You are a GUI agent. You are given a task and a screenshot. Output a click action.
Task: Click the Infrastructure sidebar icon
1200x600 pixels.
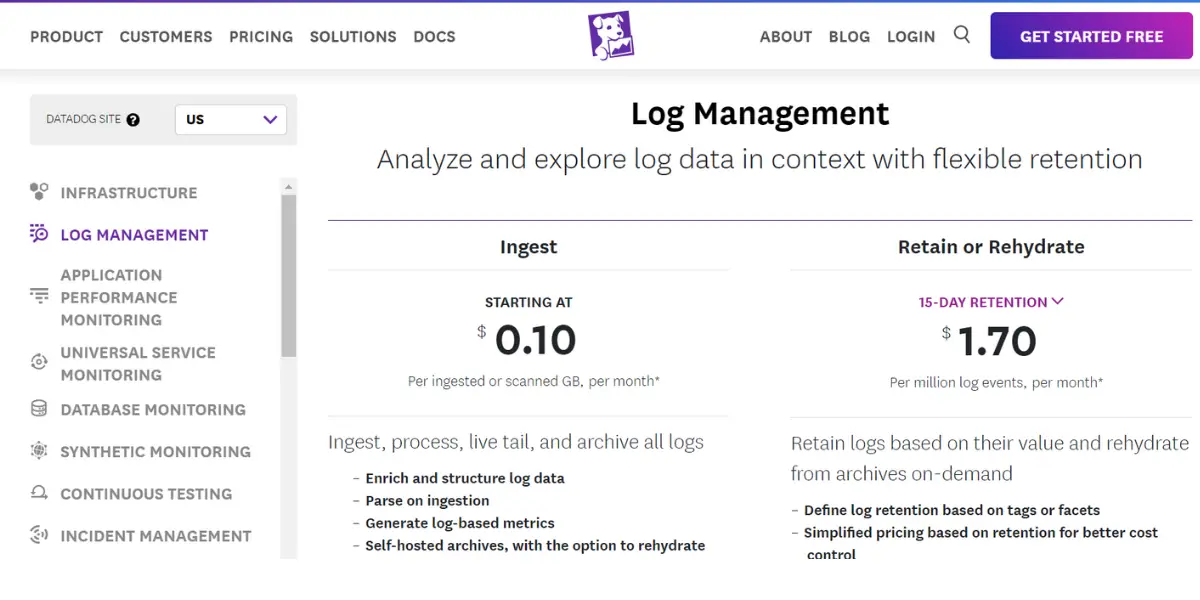[39, 192]
